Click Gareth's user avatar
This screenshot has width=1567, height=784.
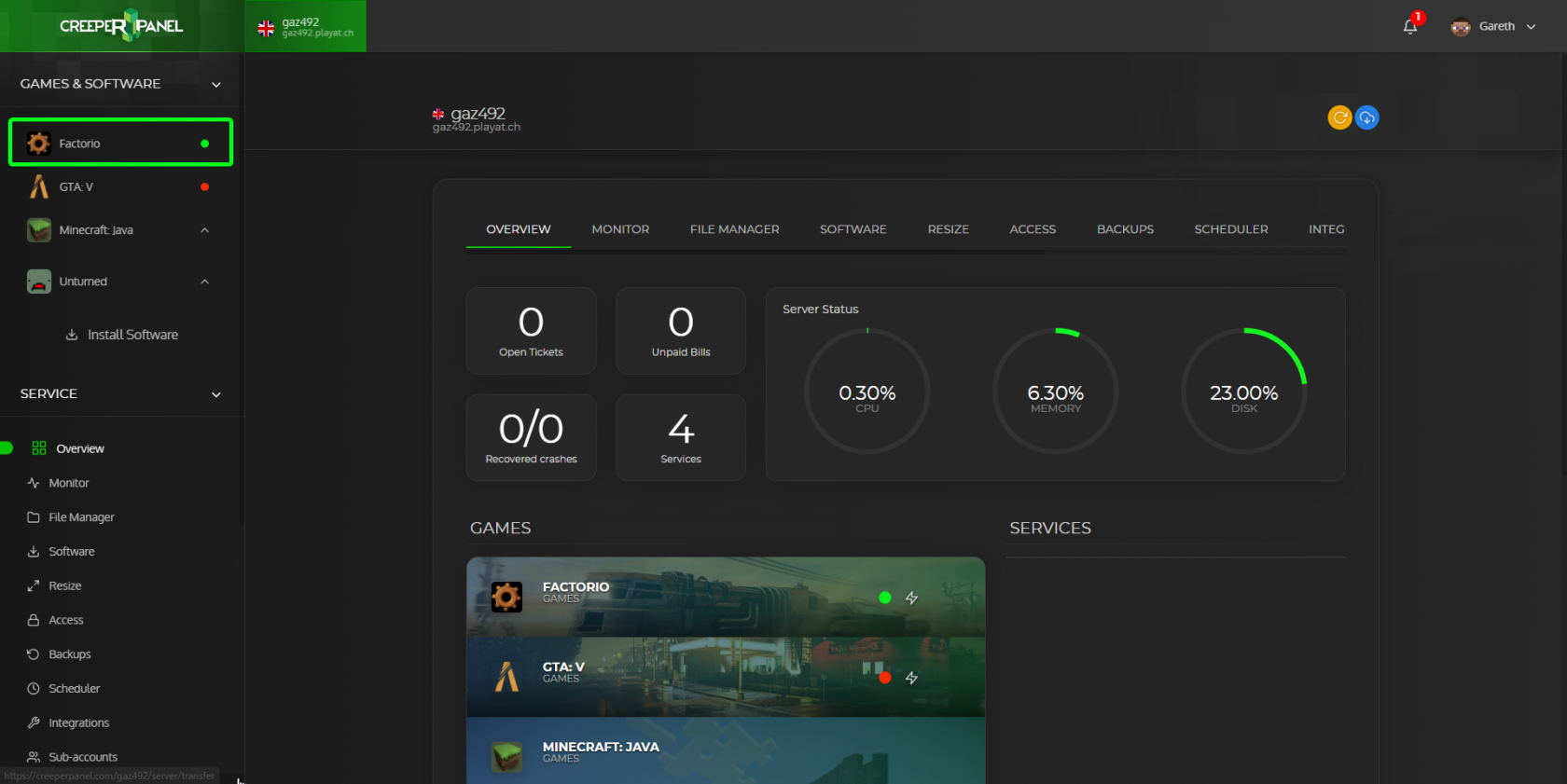tap(1461, 27)
